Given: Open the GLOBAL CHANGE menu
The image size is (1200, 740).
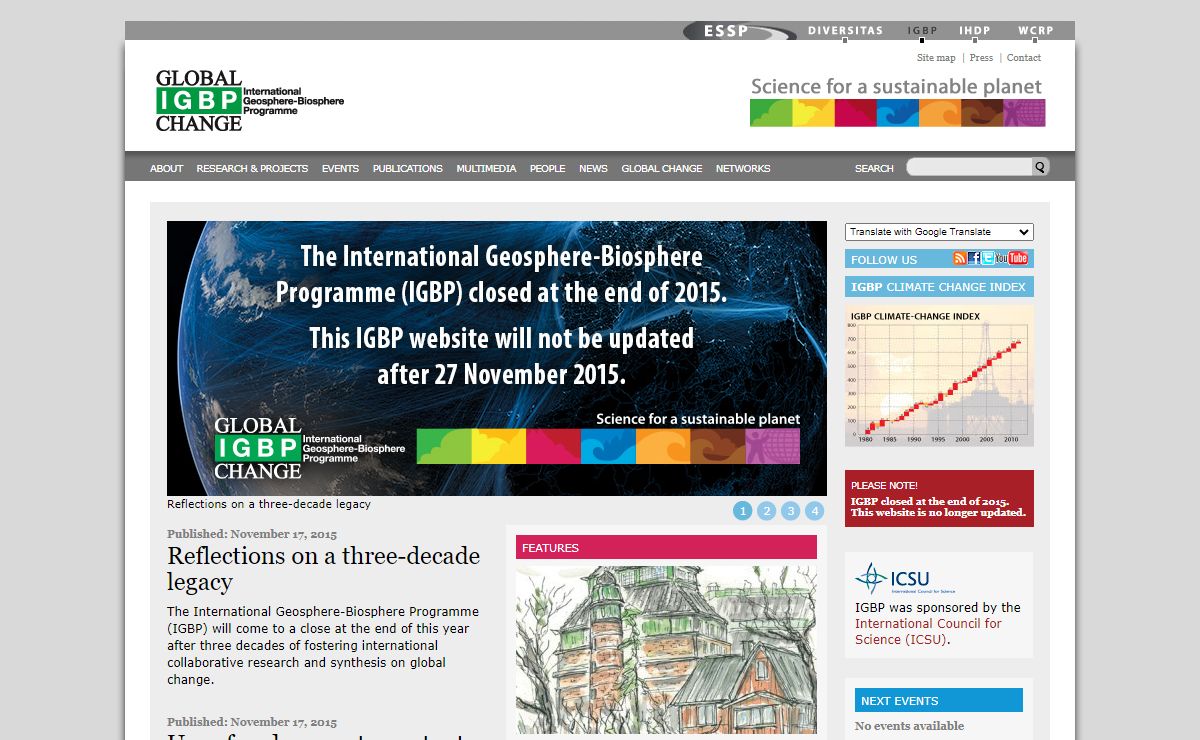Looking at the screenshot, I should point(662,168).
